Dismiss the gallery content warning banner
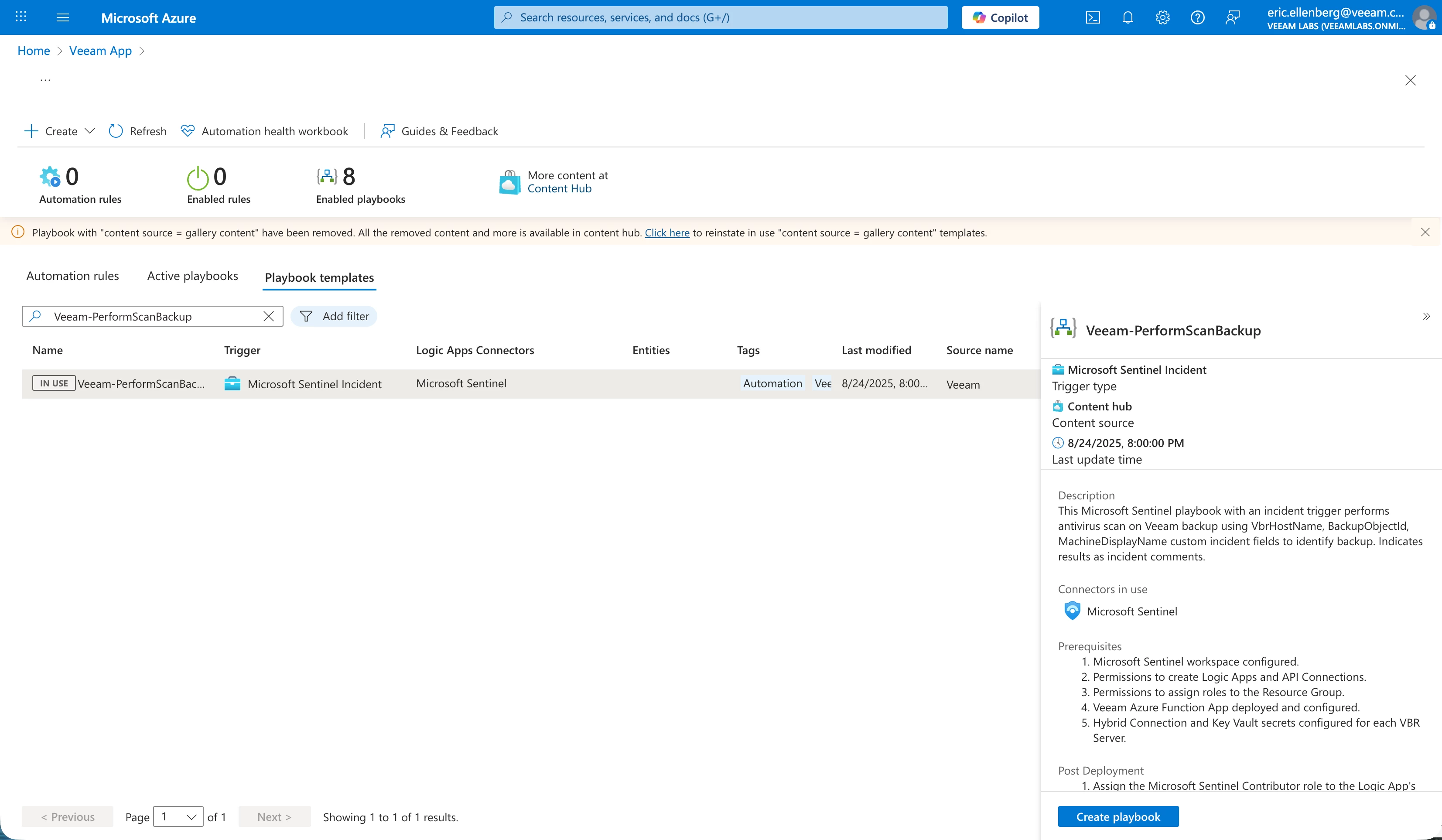 tap(1425, 232)
